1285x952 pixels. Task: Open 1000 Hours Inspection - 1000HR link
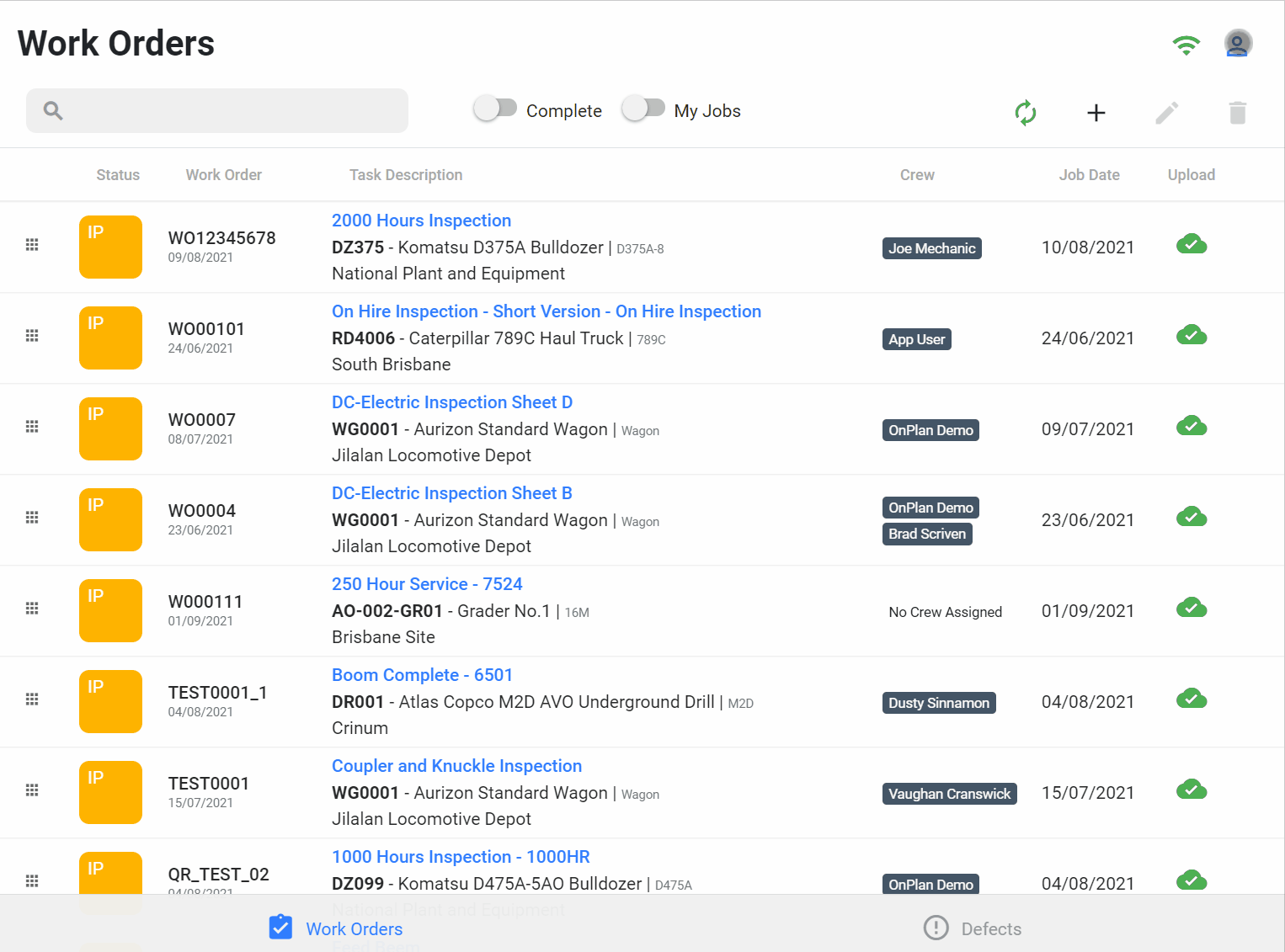(461, 857)
